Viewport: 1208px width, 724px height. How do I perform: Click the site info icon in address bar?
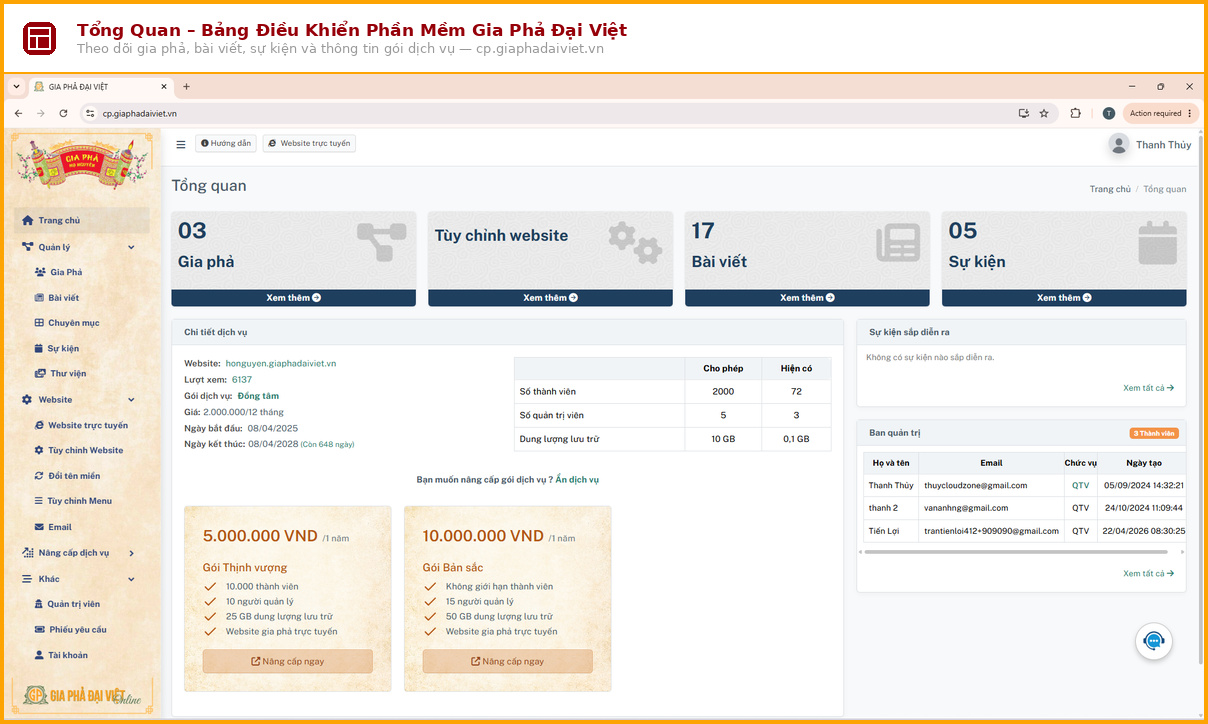click(x=90, y=113)
